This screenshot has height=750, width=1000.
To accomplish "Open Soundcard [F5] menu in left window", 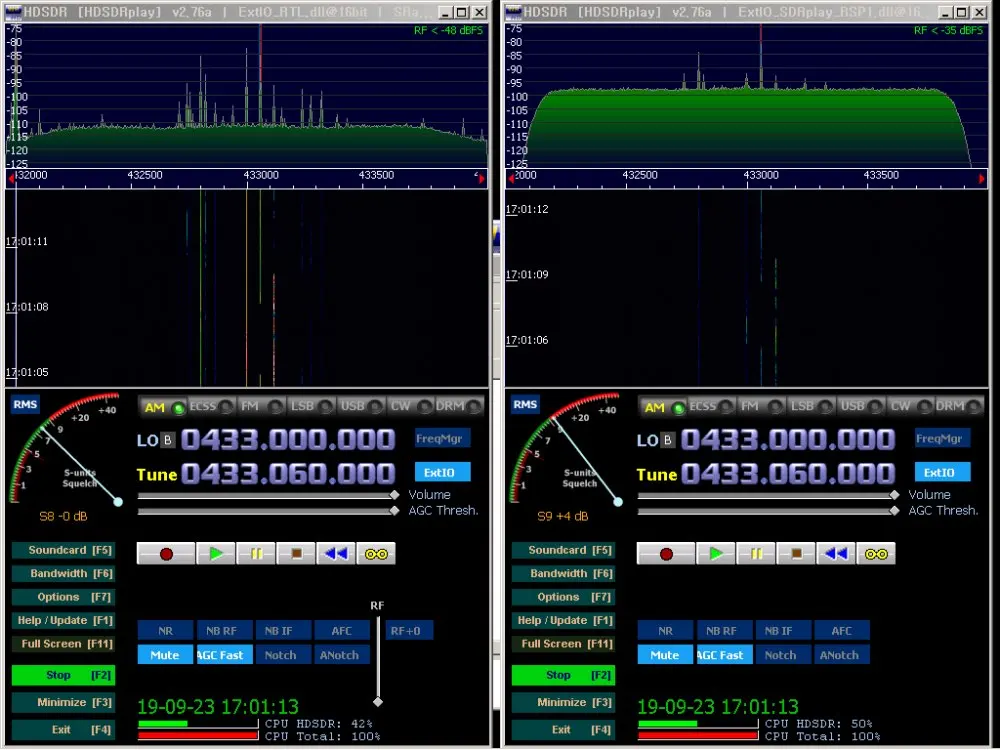I will coord(63,550).
